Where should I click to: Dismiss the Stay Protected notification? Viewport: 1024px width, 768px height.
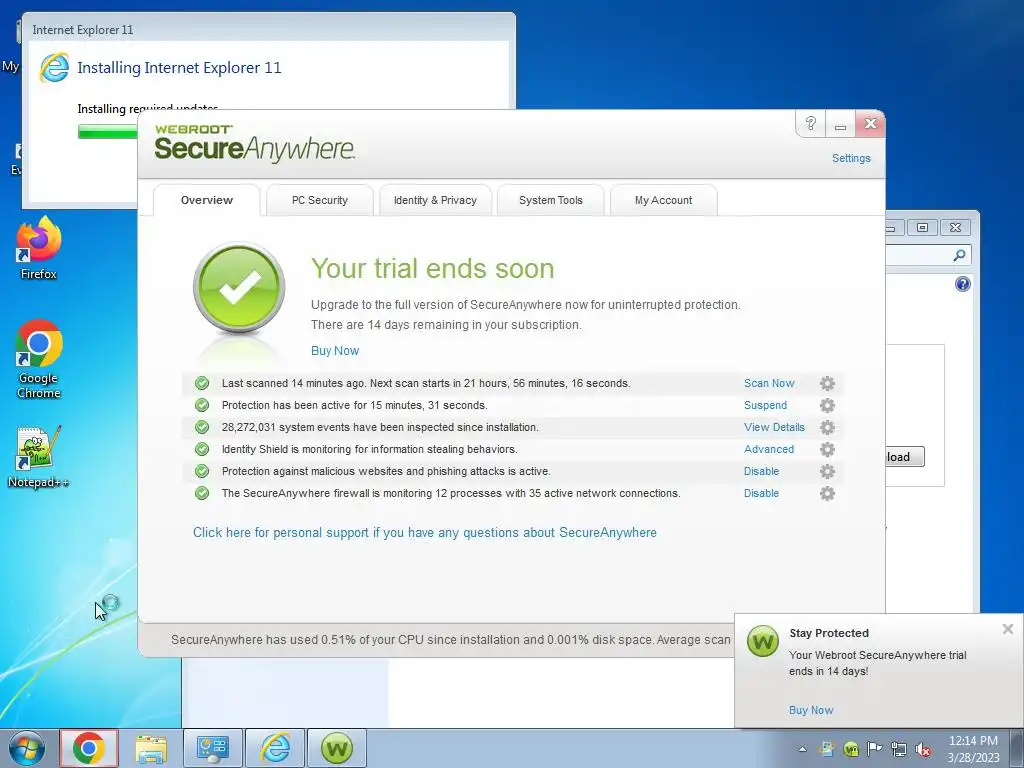pos(1008,629)
